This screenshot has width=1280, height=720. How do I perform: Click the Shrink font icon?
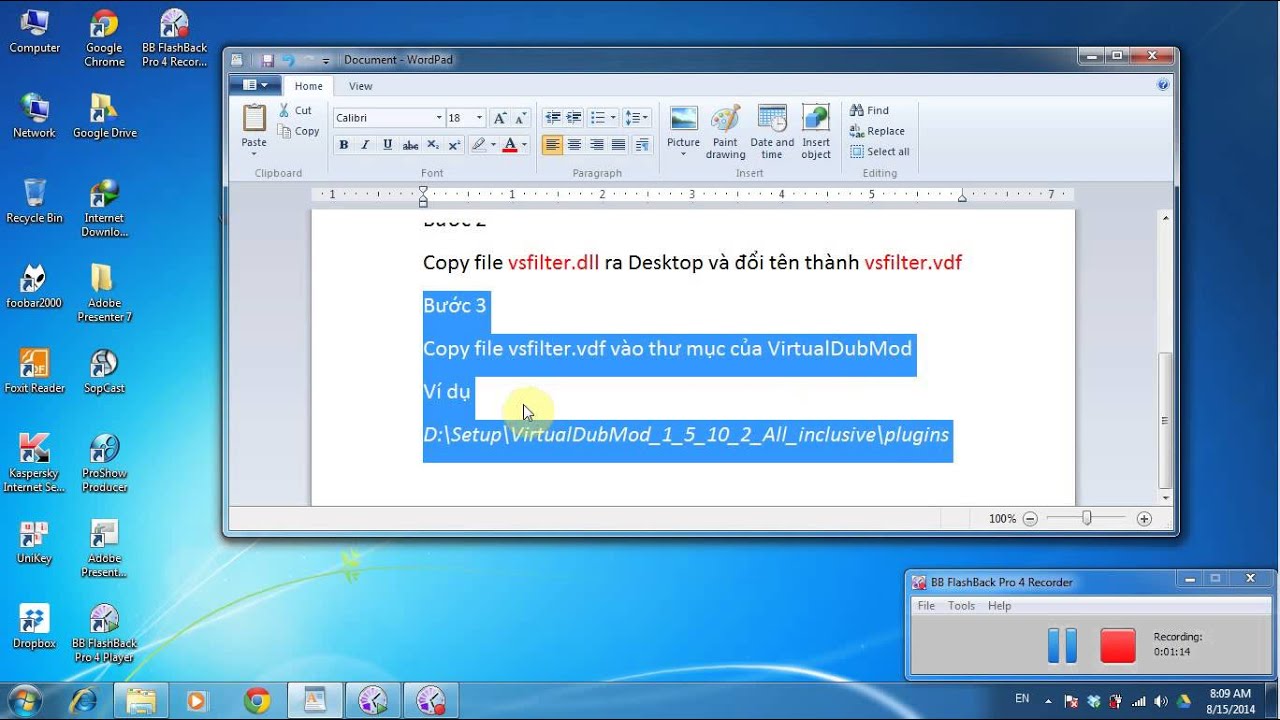(521, 118)
